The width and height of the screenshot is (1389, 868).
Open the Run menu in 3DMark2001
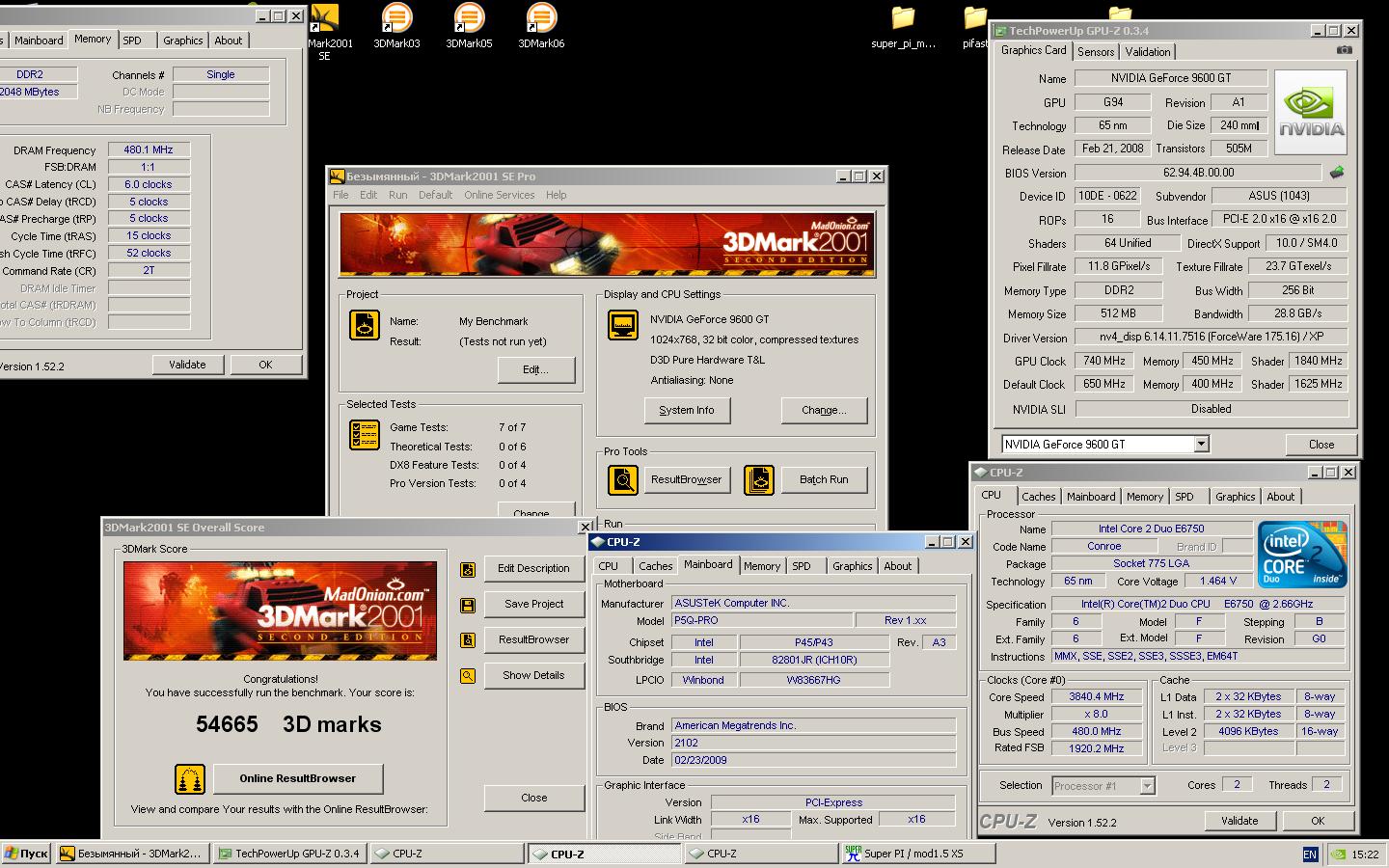(397, 195)
